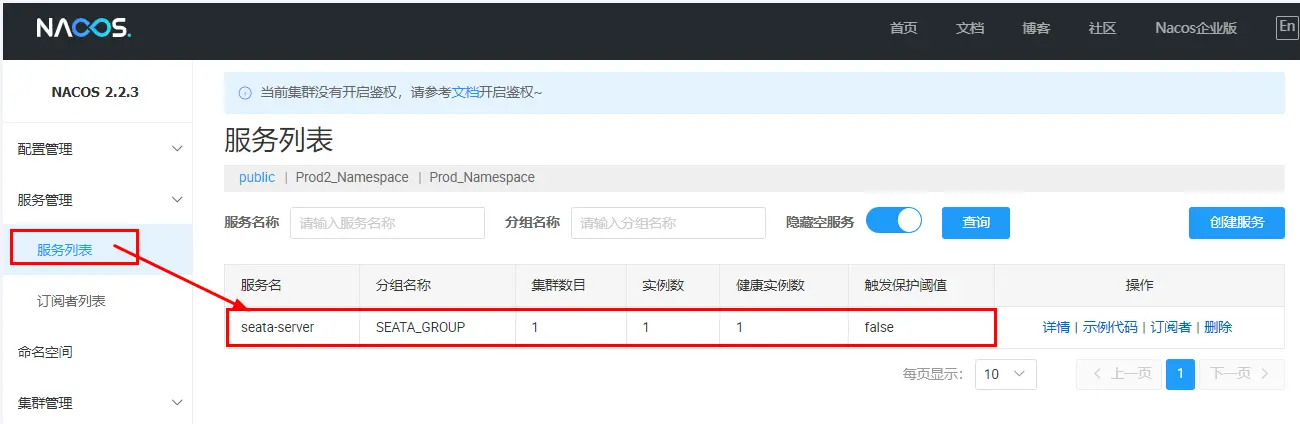Viewport: 1300px width, 424px height.
Task: Open the 文档 link in top navigation
Action: 970,28
